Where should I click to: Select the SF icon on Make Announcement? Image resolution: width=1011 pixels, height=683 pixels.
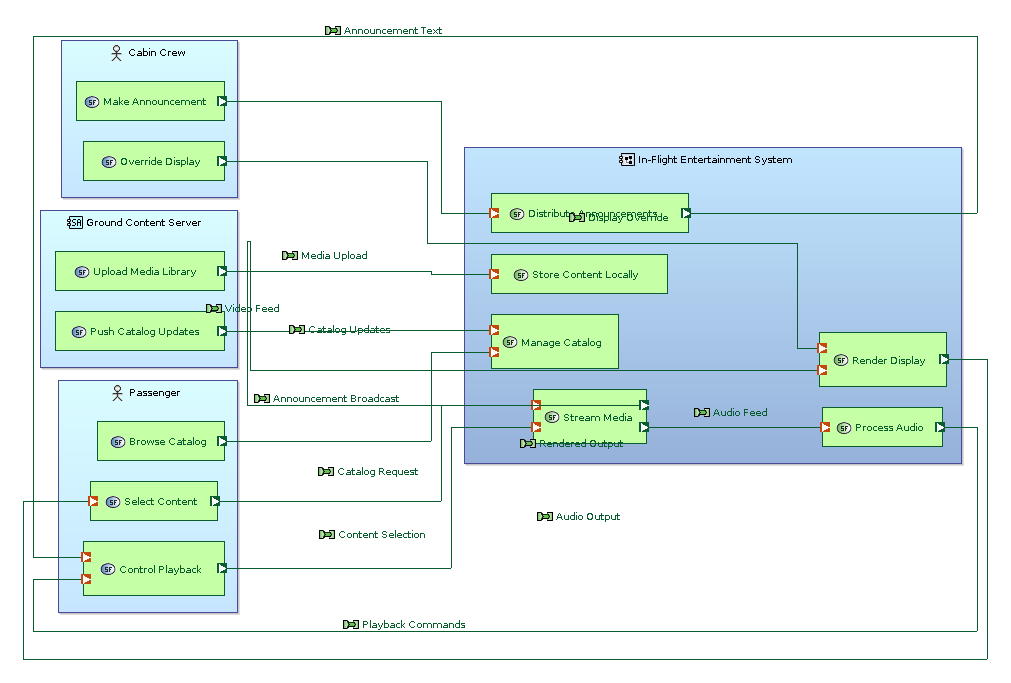click(91, 101)
